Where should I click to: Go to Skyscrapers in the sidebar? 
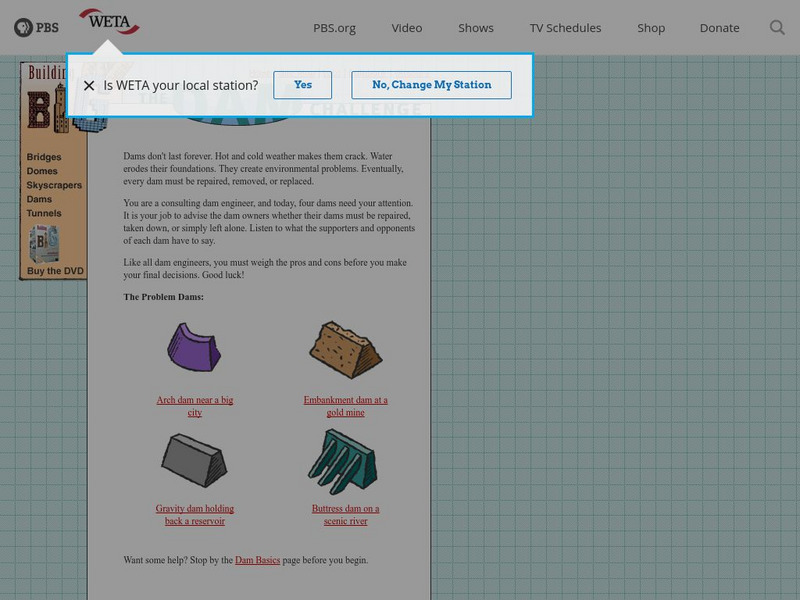coord(54,185)
